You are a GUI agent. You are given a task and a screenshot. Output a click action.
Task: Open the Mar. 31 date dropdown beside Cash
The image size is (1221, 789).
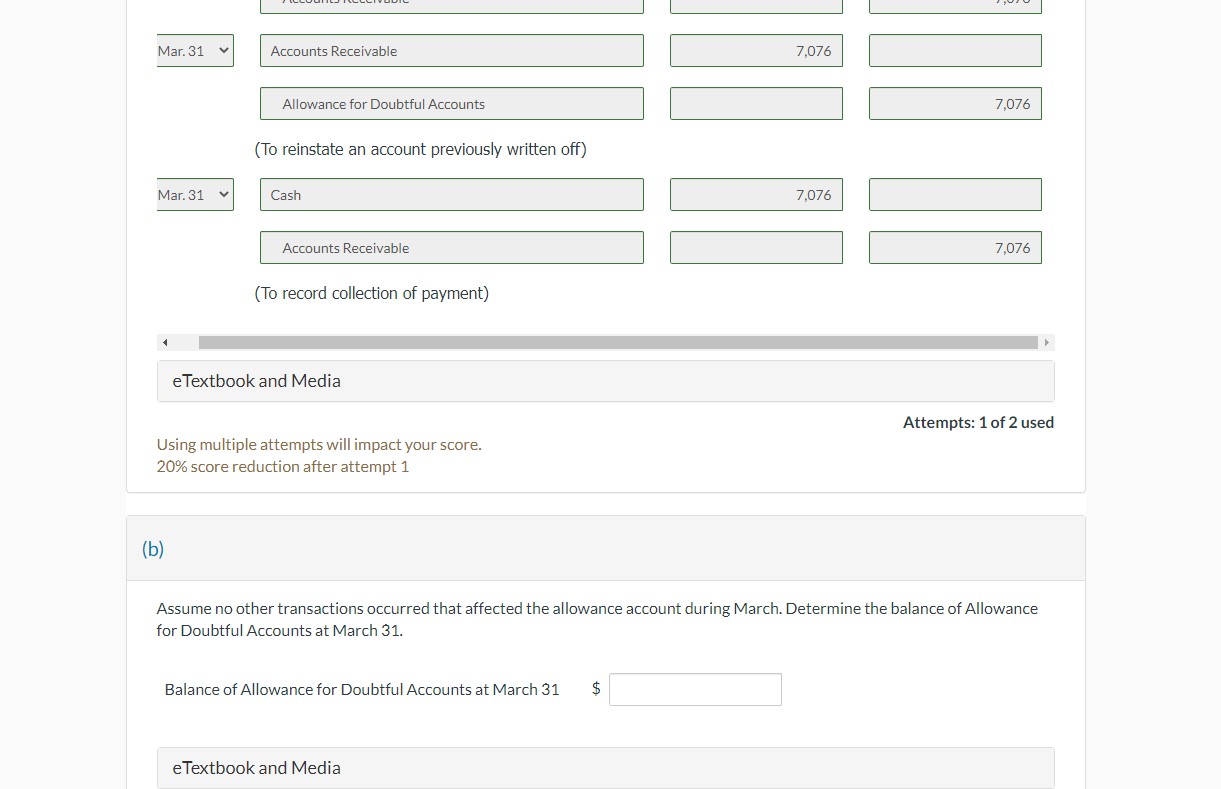[195, 195]
